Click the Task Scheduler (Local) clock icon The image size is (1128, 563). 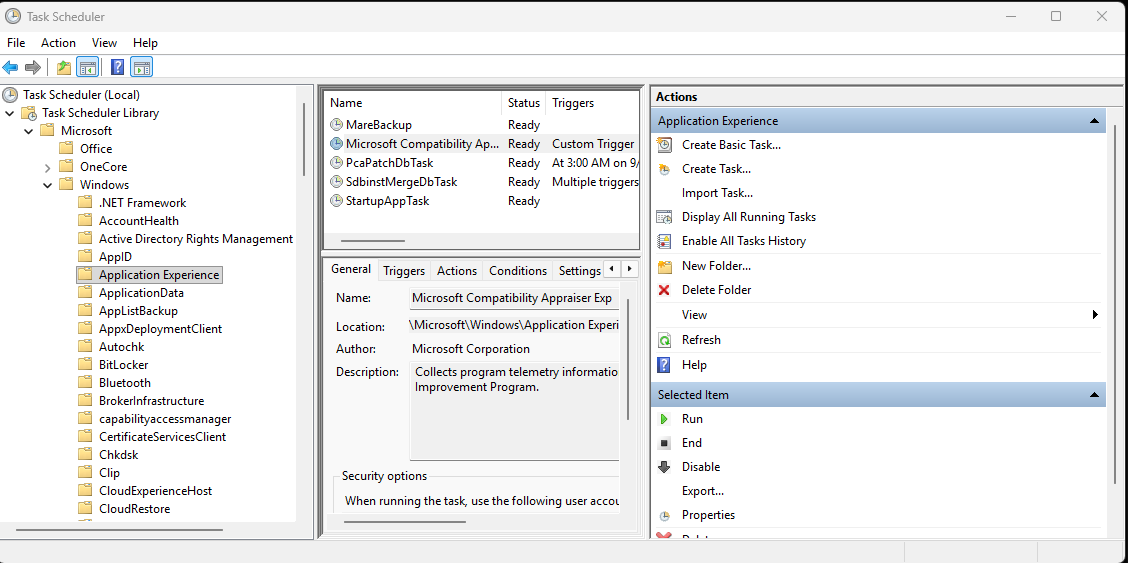tap(10, 94)
